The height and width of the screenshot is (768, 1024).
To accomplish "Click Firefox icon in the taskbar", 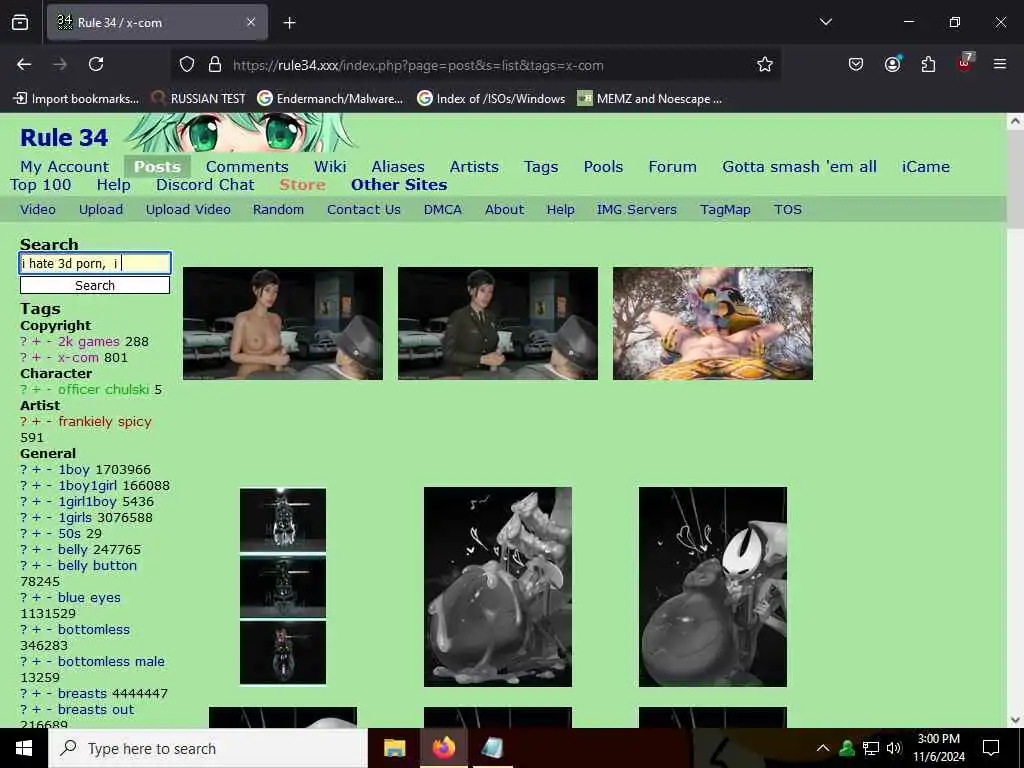I will pyautogui.click(x=443, y=748).
